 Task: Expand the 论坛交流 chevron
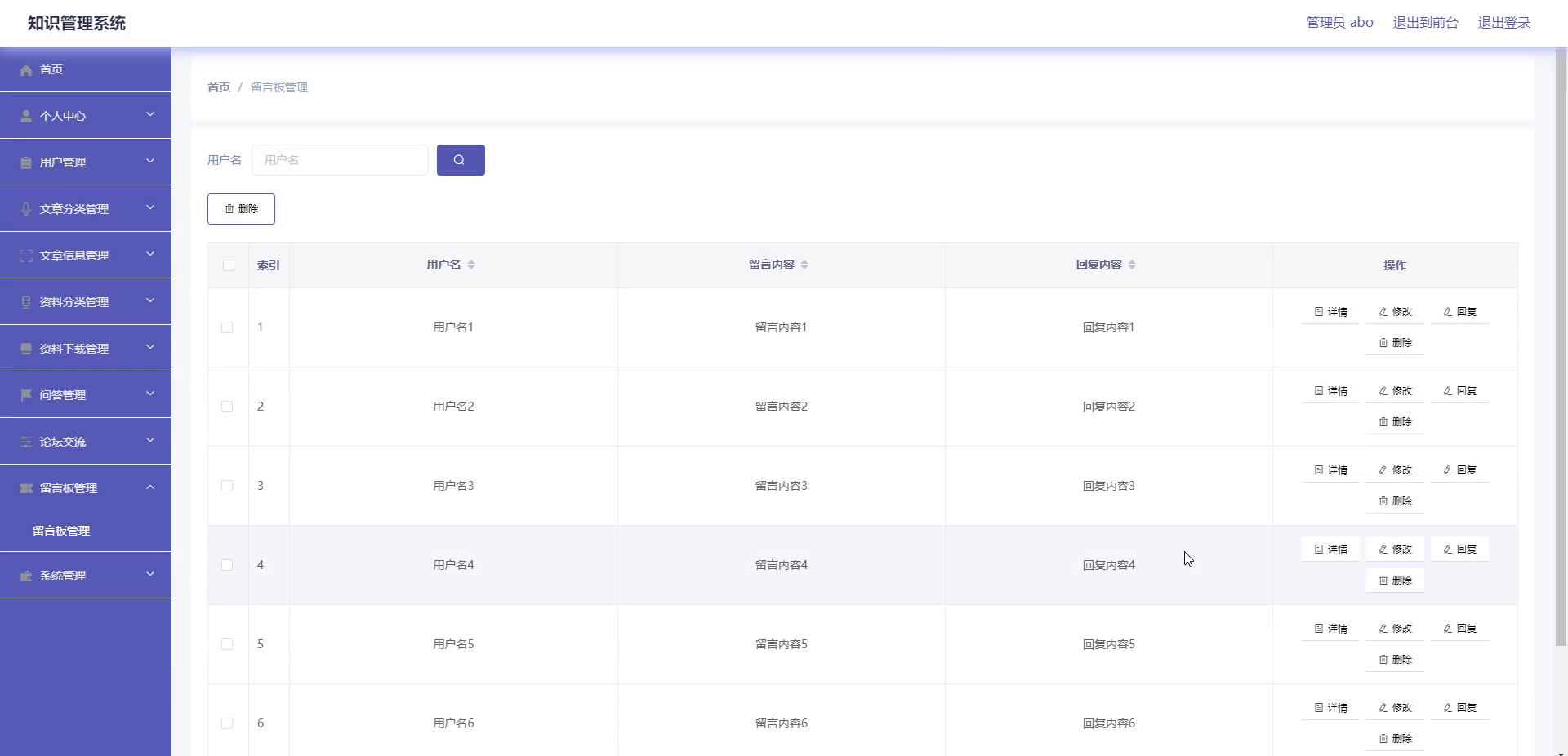click(150, 440)
